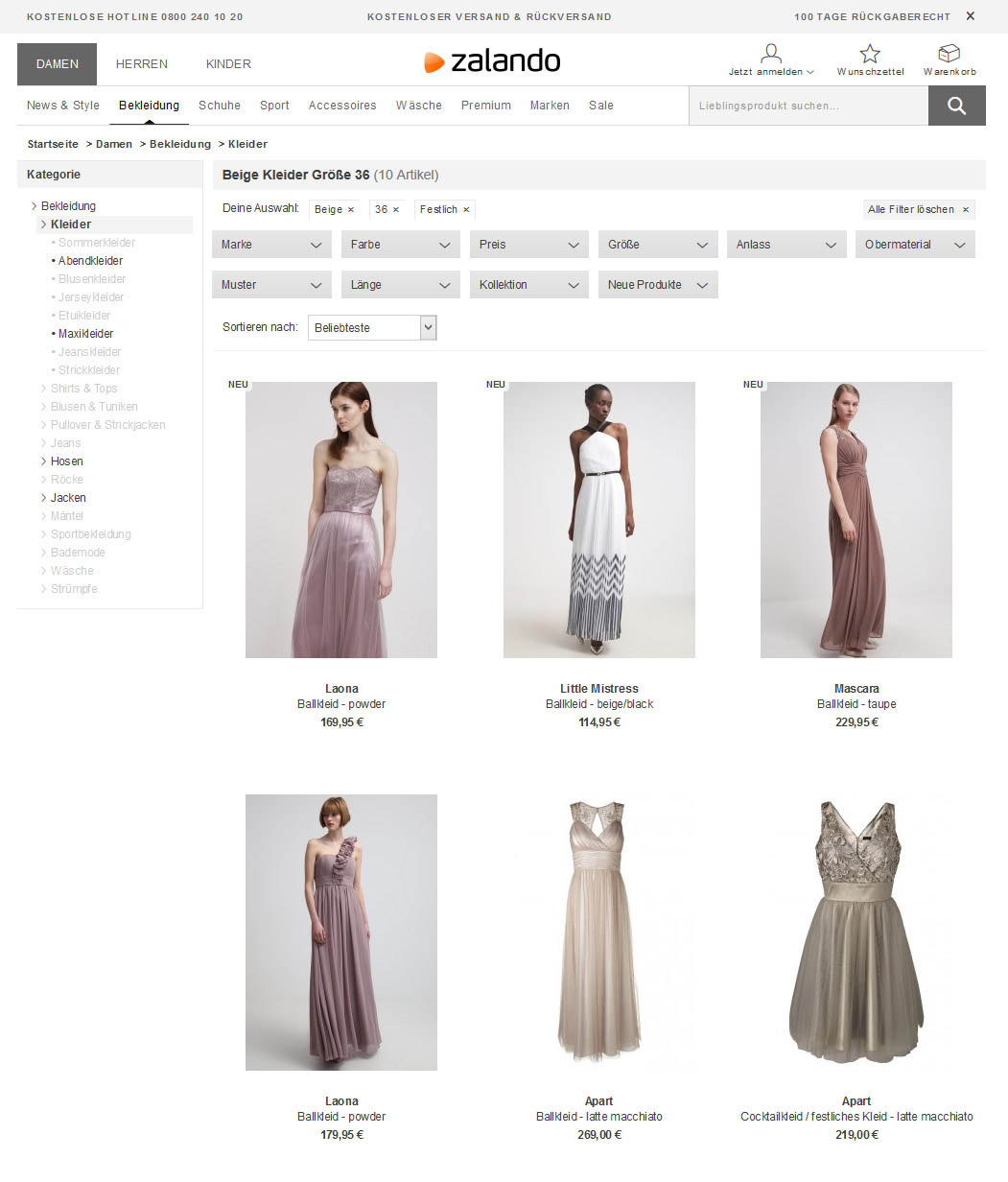
Task: Remove the 36 size filter chip
Action: click(396, 209)
